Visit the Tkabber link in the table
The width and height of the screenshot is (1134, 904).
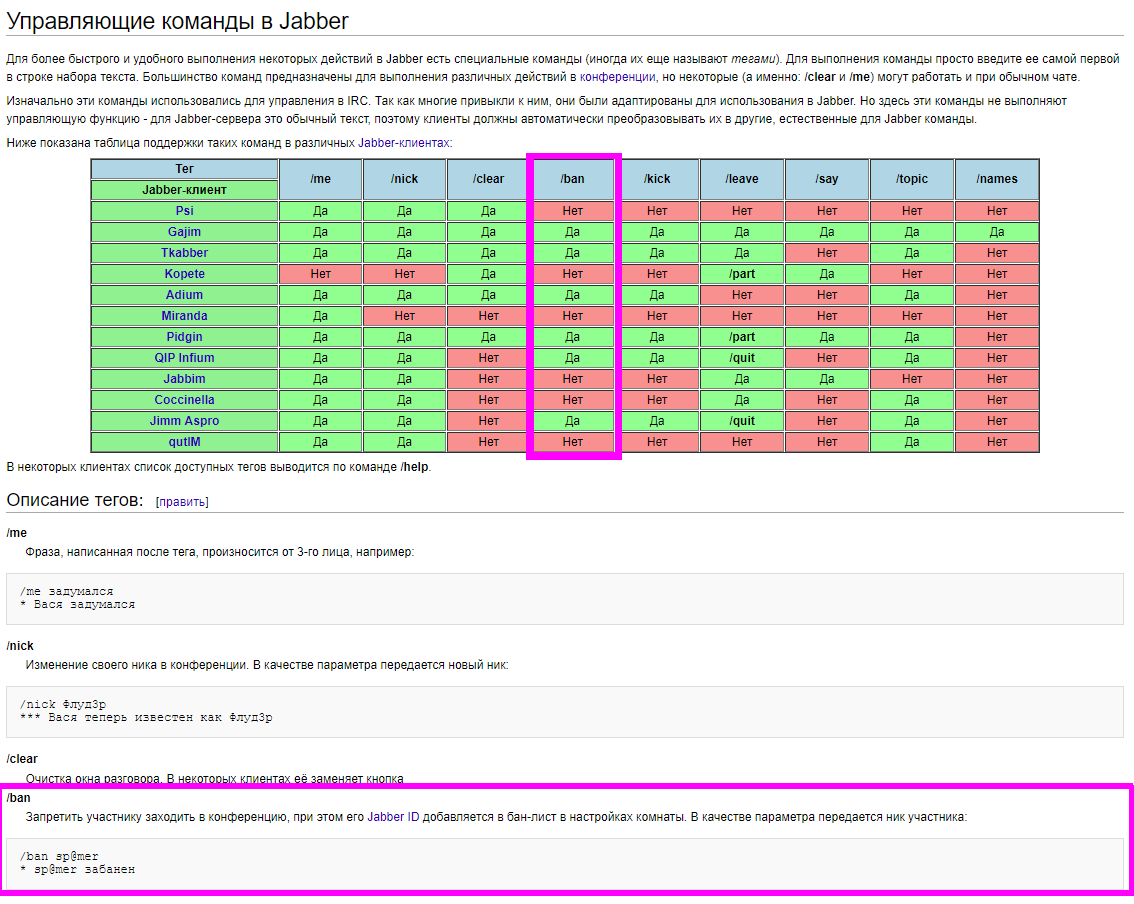click(x=184, y=252)
